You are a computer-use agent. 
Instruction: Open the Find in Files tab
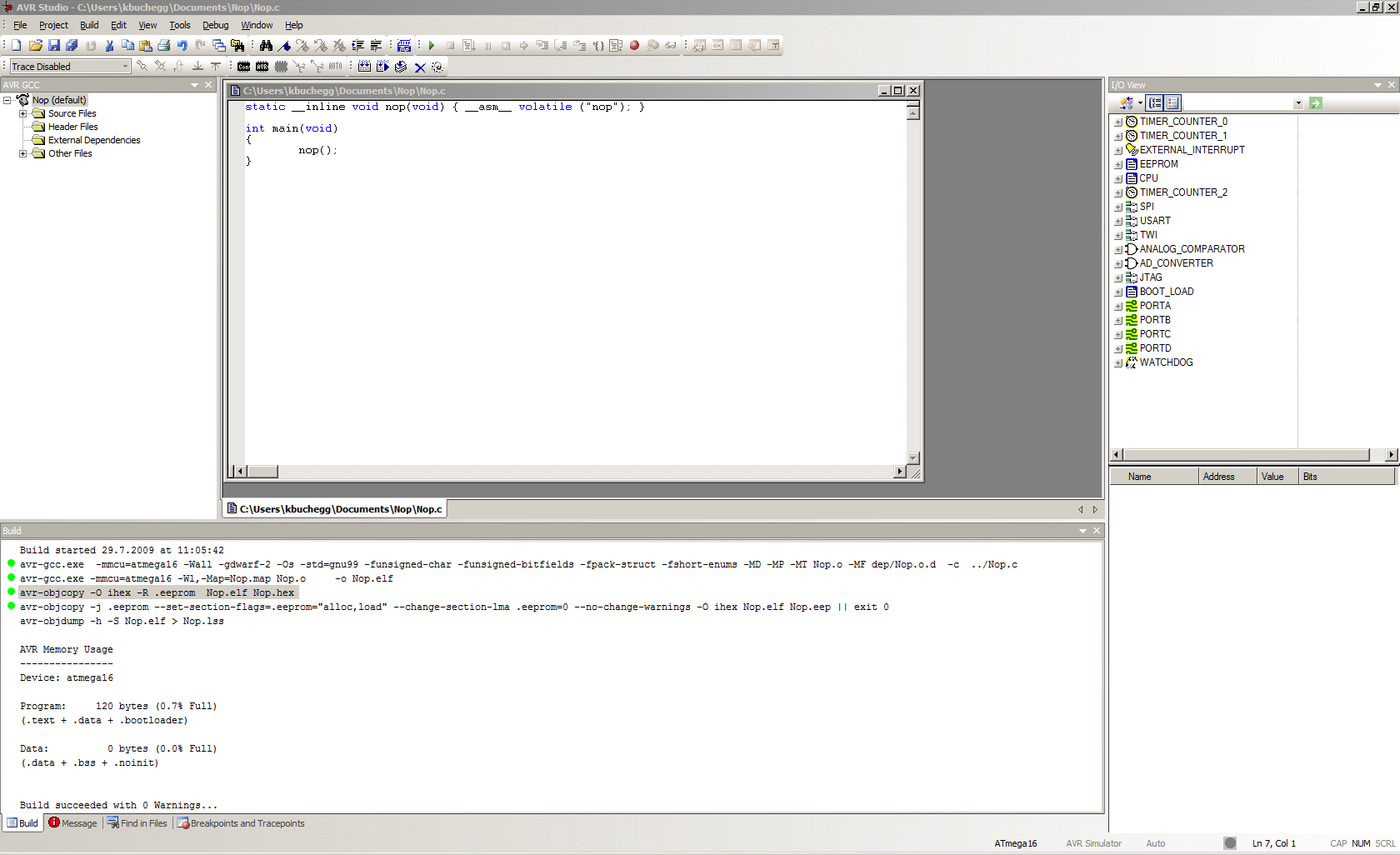point(137,823)
